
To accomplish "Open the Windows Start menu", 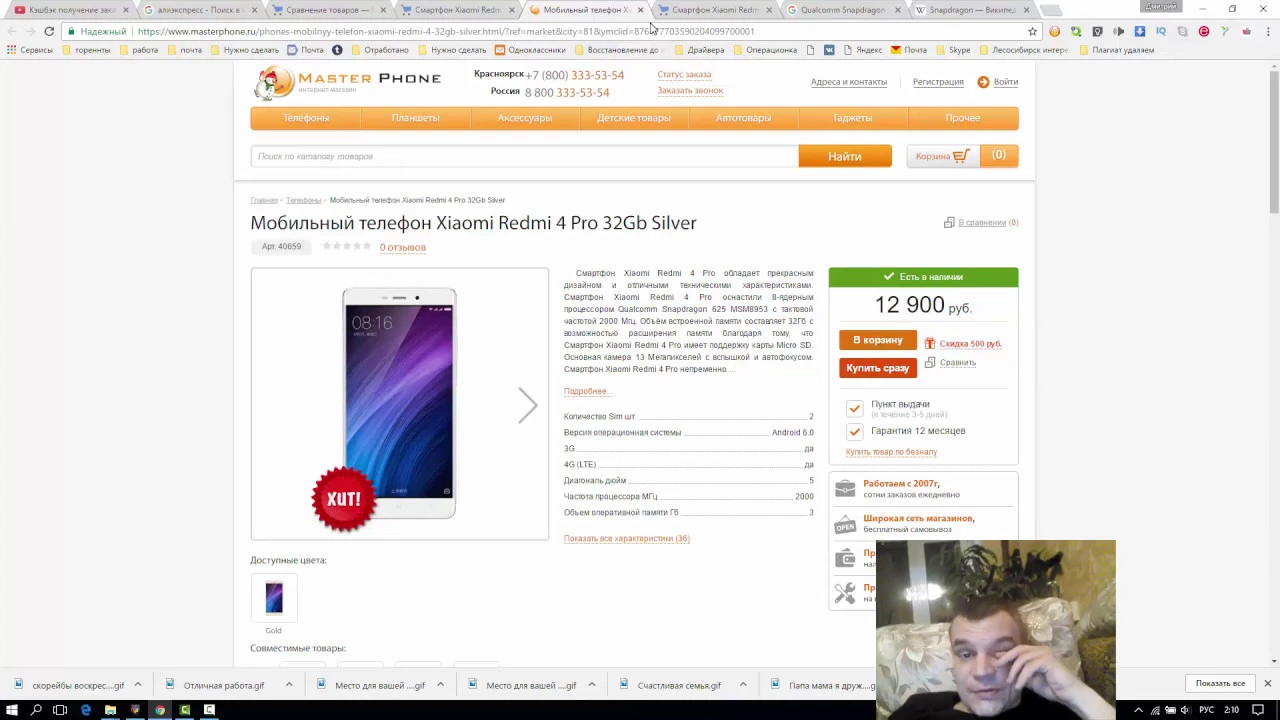I will pyautogui.click(x=12, y=710).
